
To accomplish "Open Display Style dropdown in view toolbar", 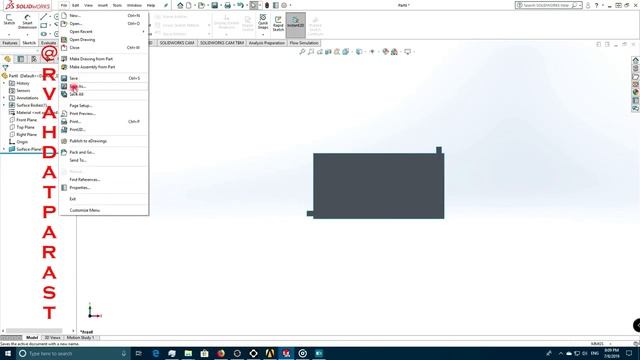I will (x=360, y=52).
